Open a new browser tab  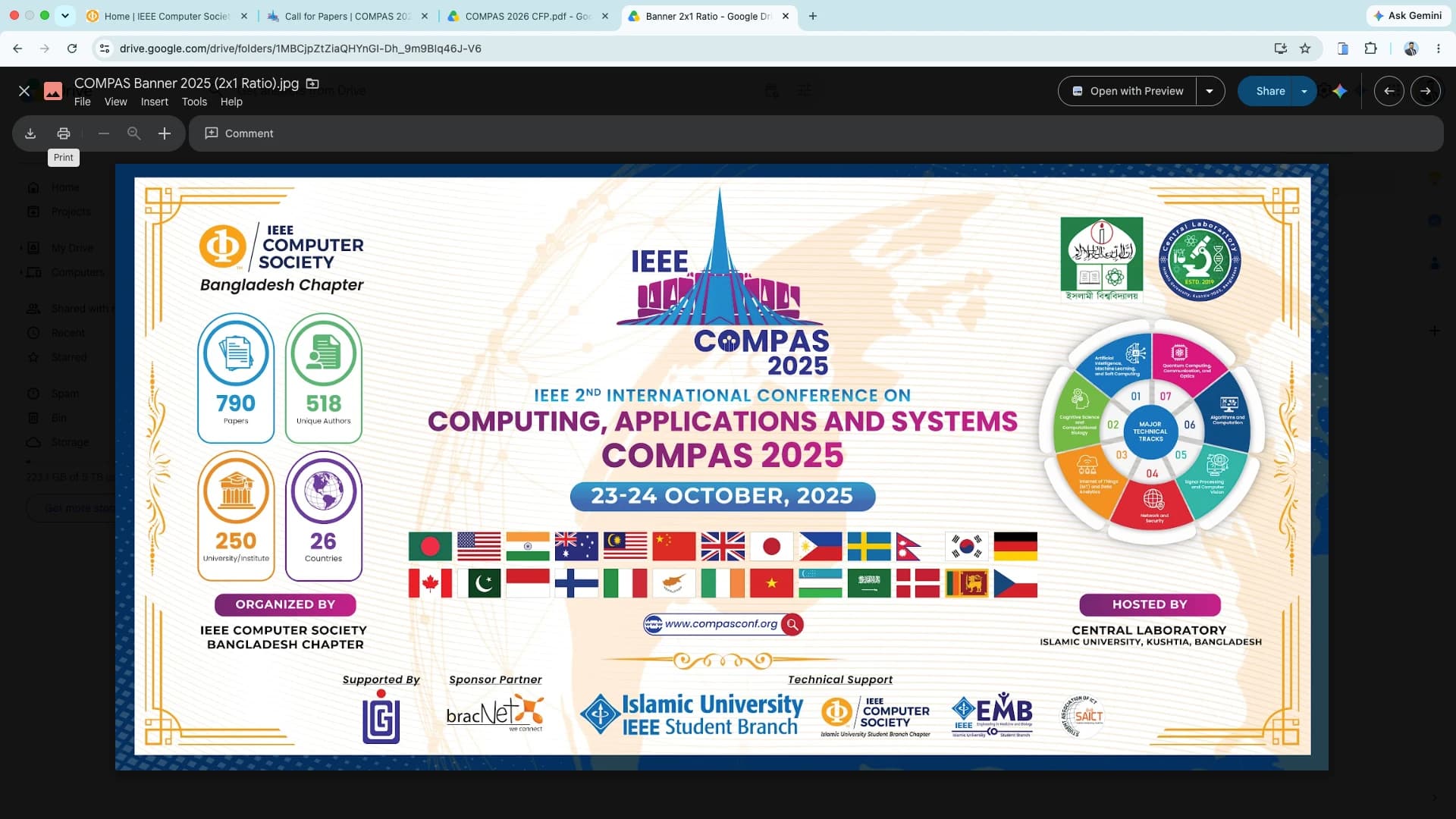813,16
